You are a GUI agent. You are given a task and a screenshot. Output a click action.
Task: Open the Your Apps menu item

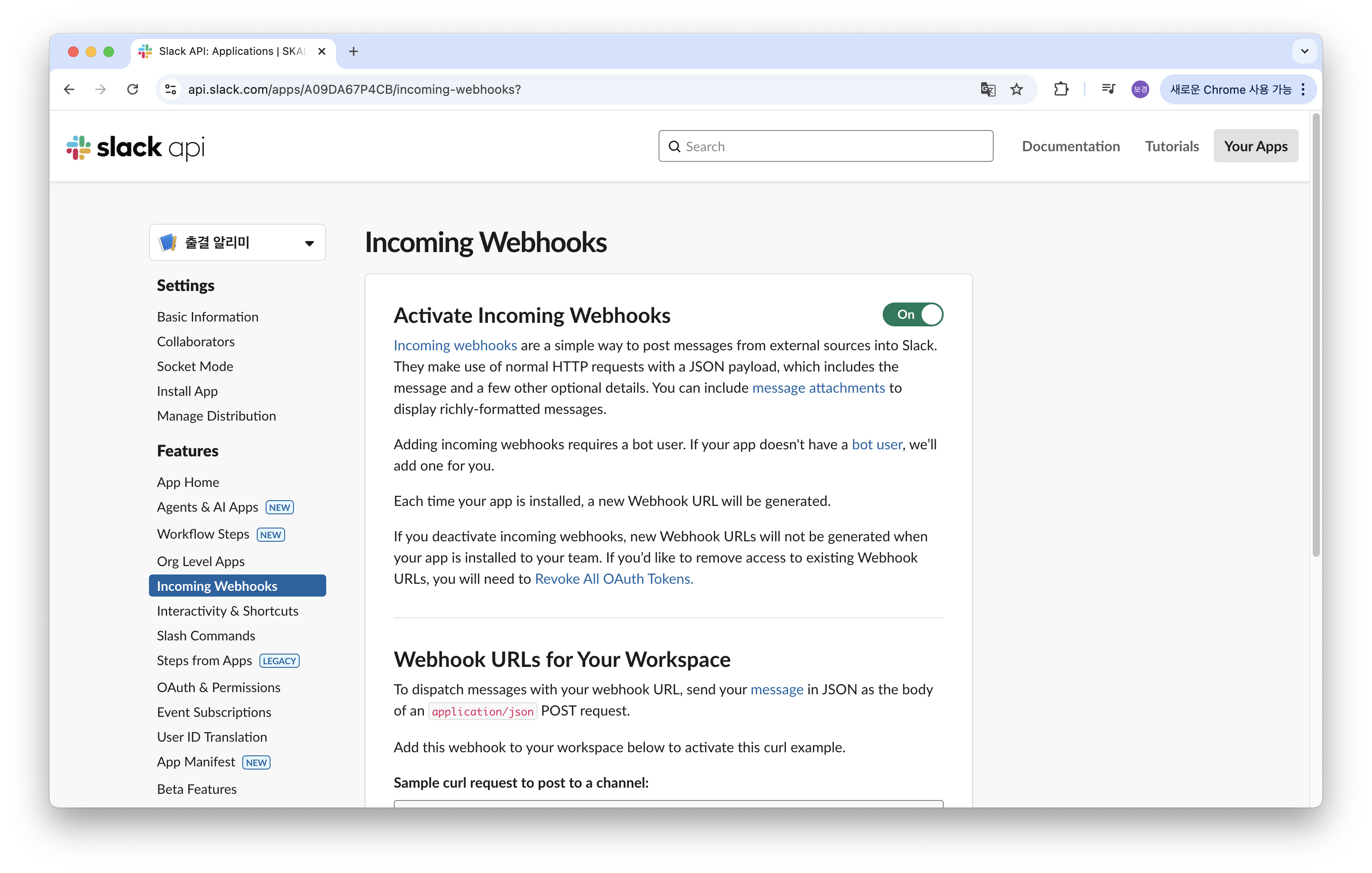pos(1255,146)
